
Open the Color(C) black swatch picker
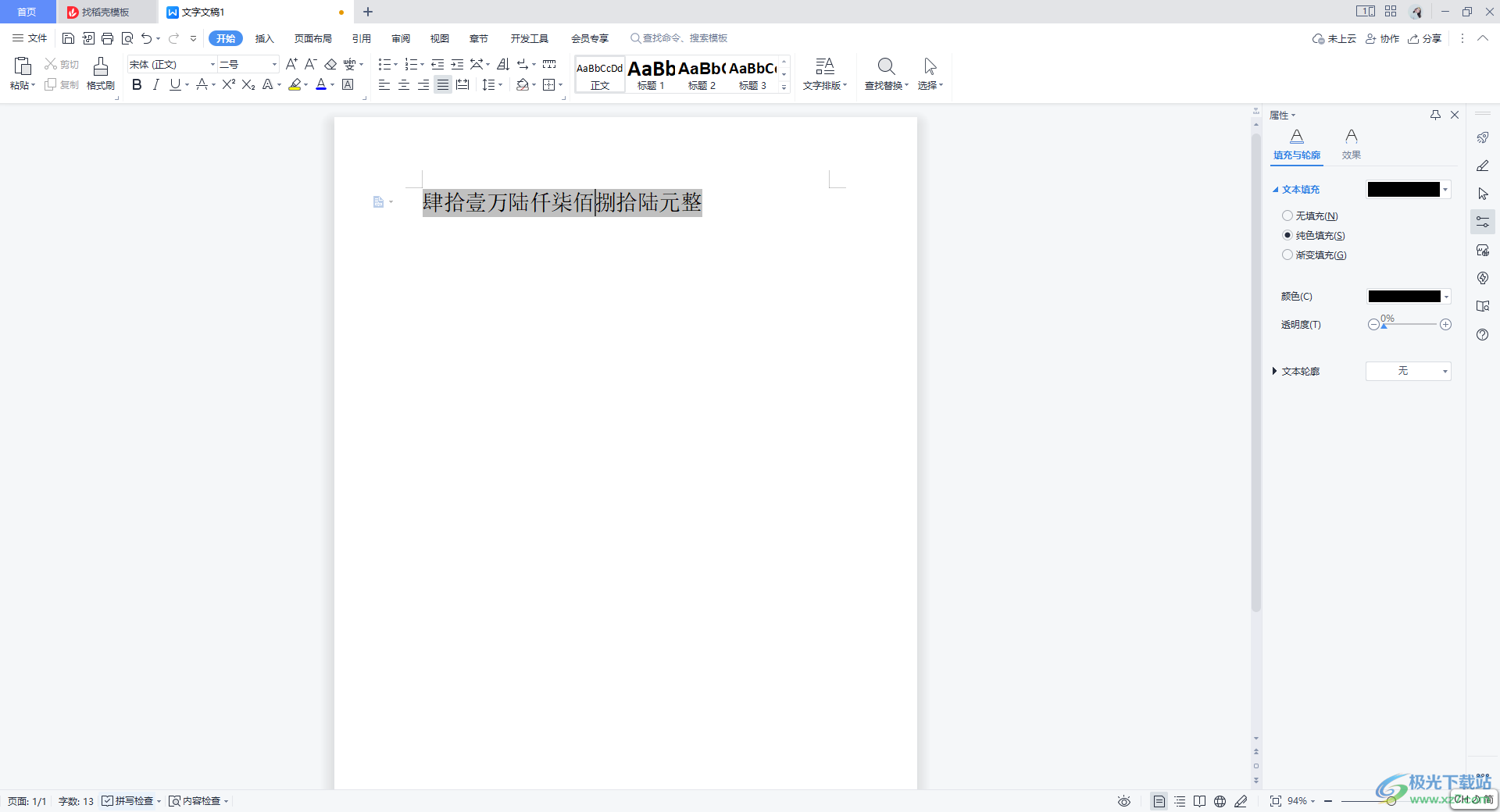tap(1409, 297)
